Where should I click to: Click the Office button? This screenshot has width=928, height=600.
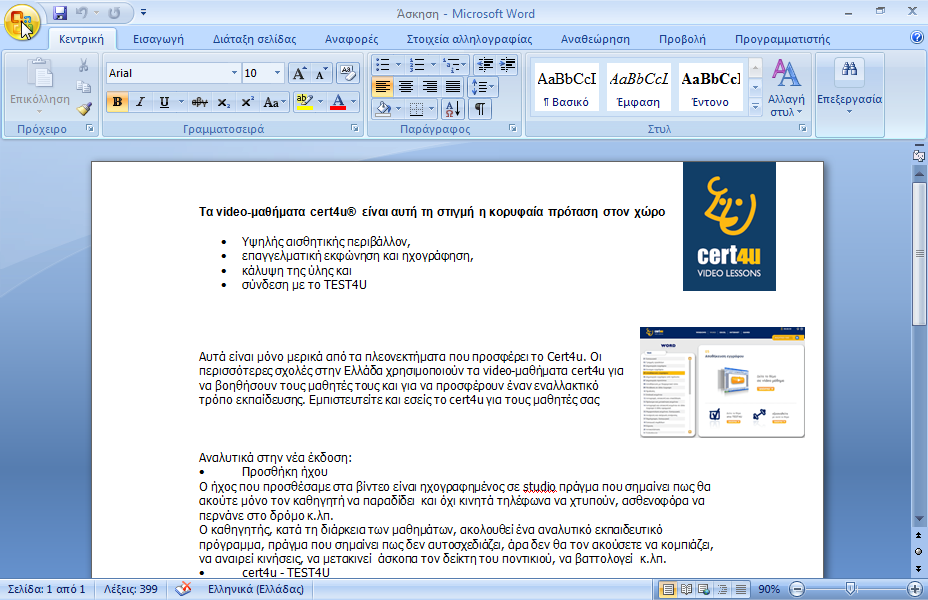22,22
